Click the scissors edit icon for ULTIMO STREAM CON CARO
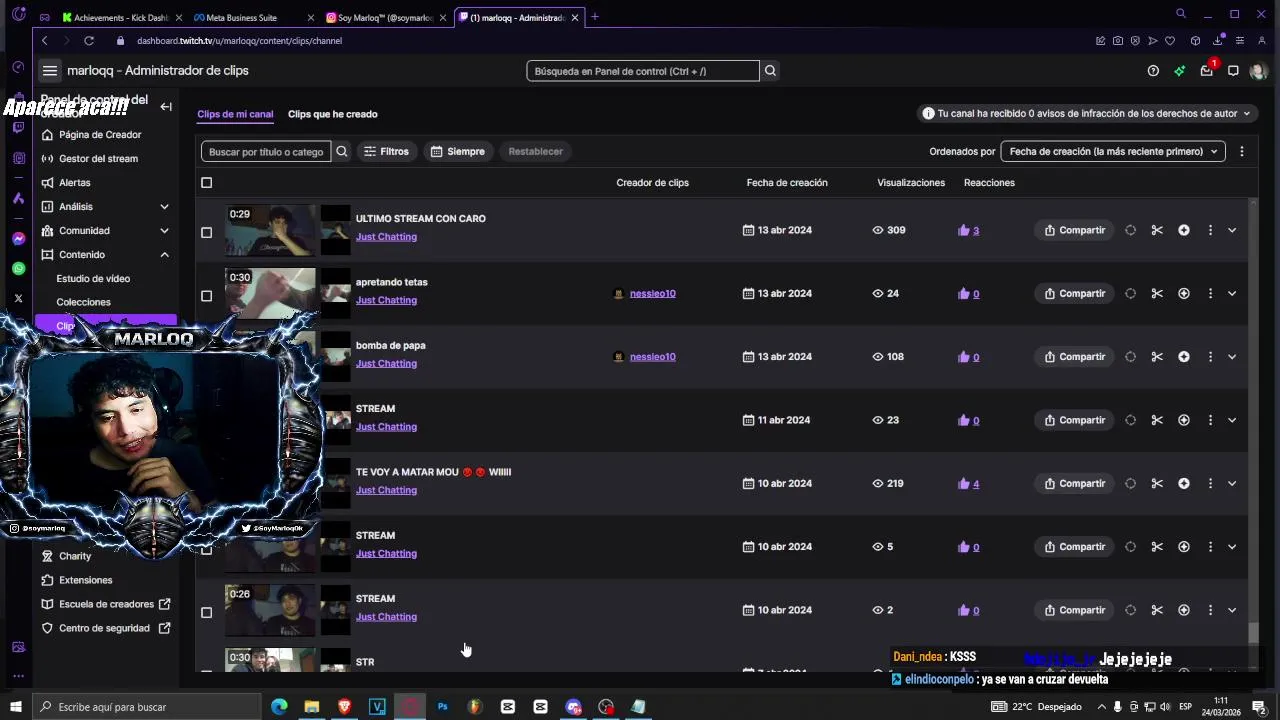This screenshot has width=1280, height=720. pyautogui.click(x=1157, y=230)
